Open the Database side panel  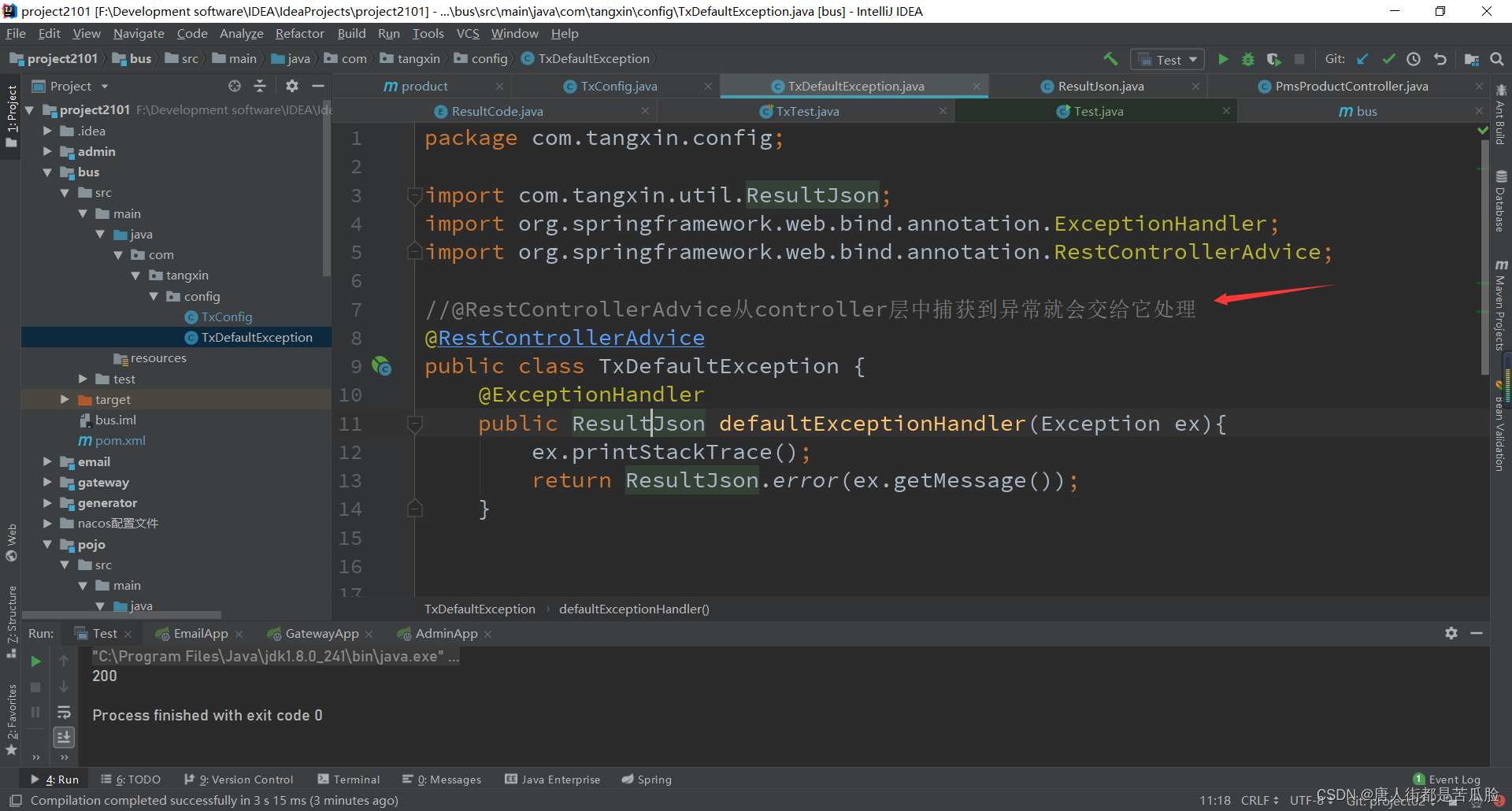click(1501, 201)
